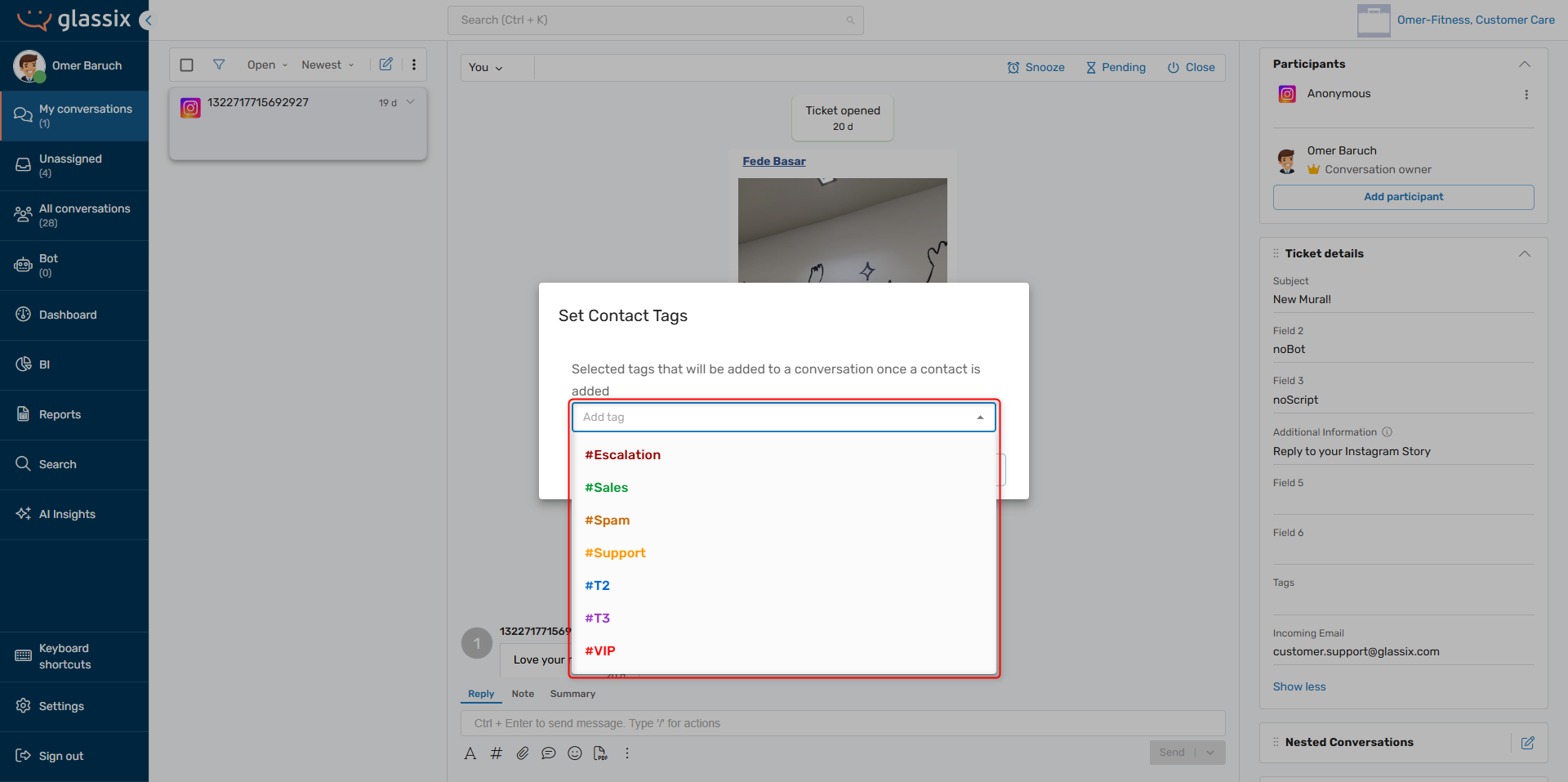
Task: Click the compose new conversation icon
Action: click(386, 65)
